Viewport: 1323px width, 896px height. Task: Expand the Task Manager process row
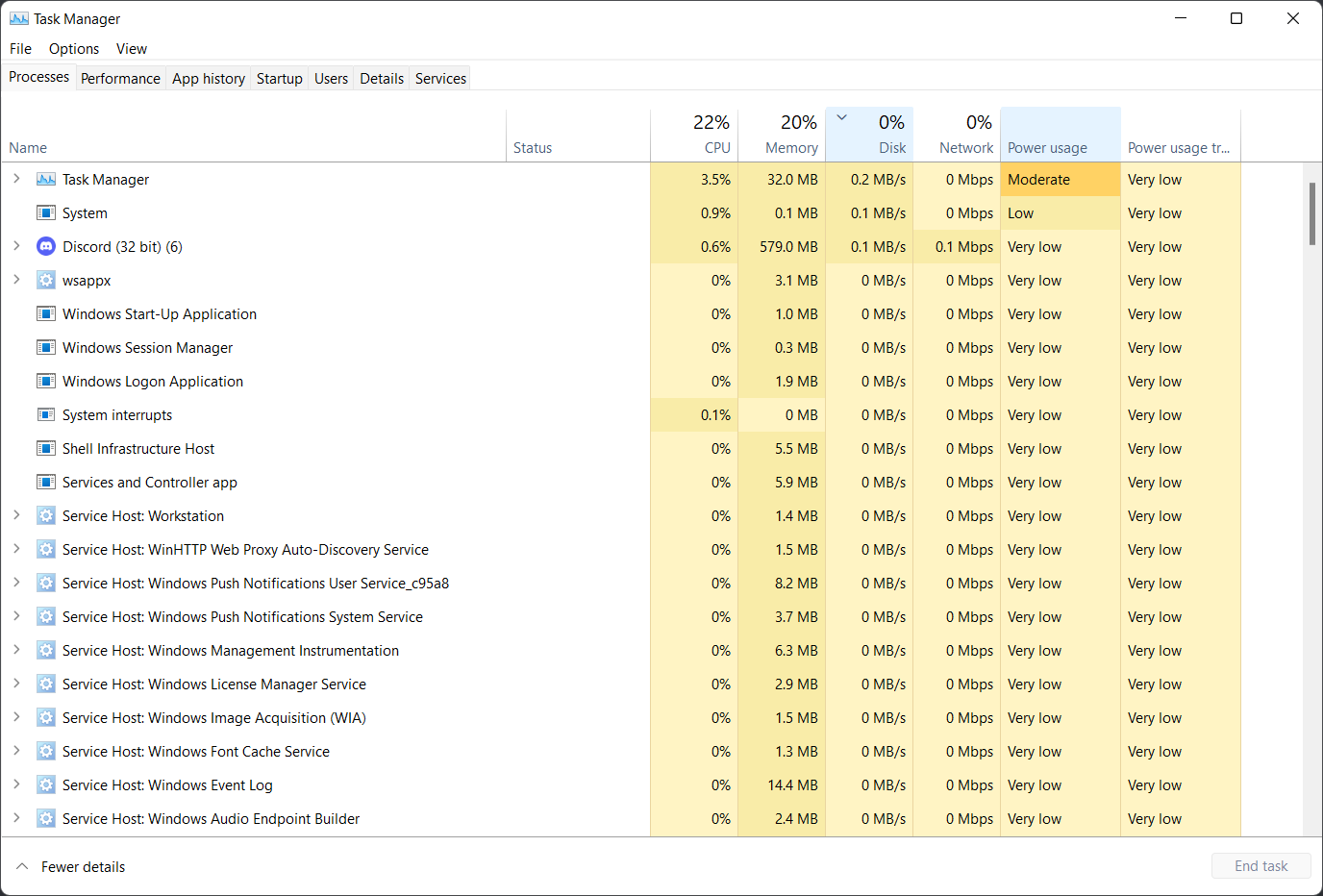click(16, 179)
